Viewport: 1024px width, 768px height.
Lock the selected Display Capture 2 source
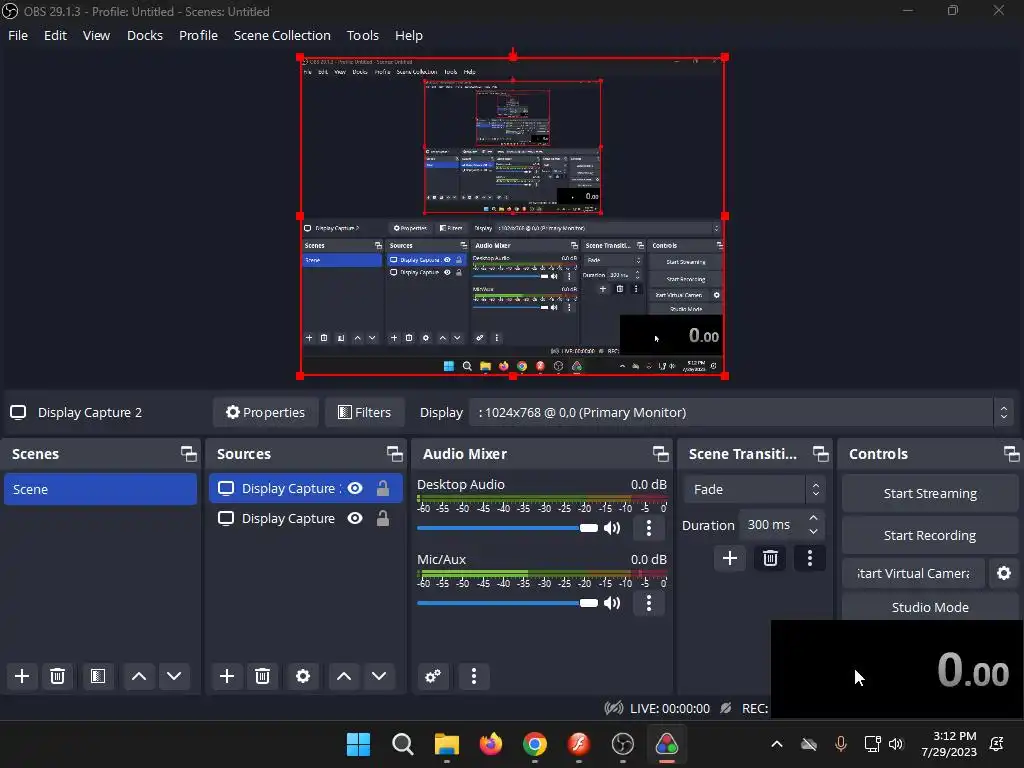tap(383, 488)
